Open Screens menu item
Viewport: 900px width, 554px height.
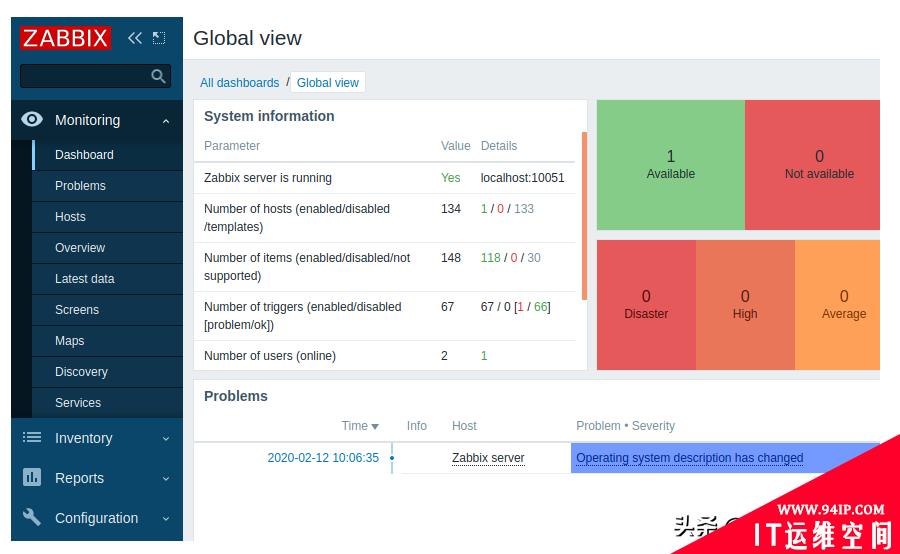[x=107, y=309]
